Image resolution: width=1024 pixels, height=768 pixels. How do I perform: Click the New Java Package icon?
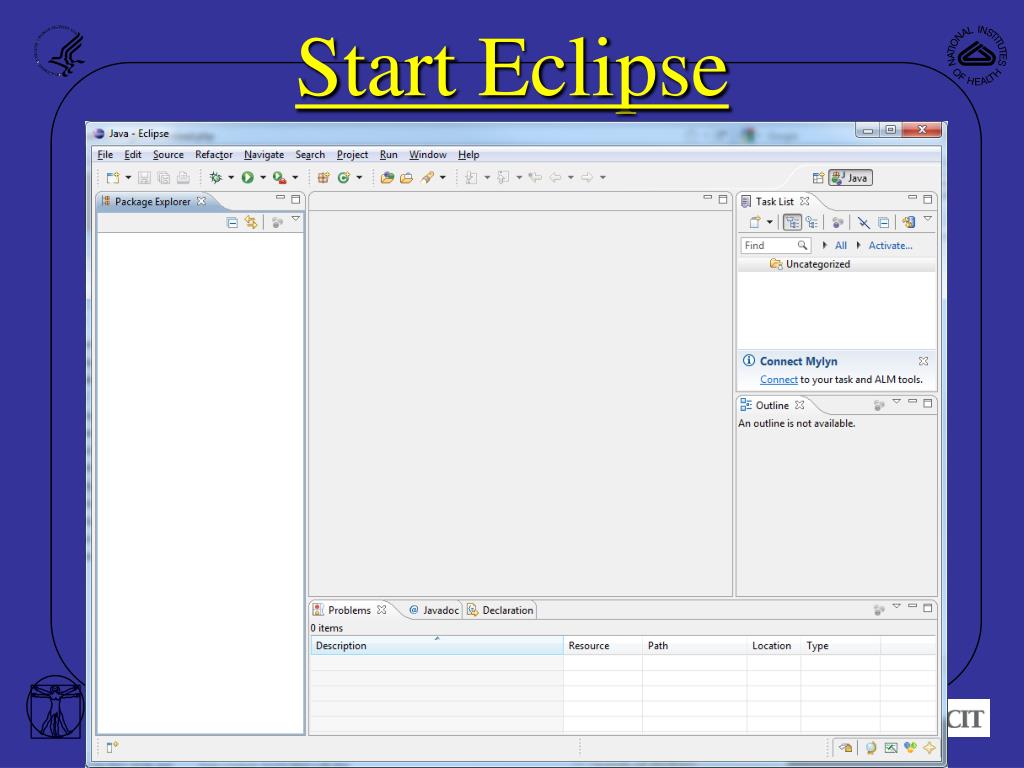pos(323,178)
